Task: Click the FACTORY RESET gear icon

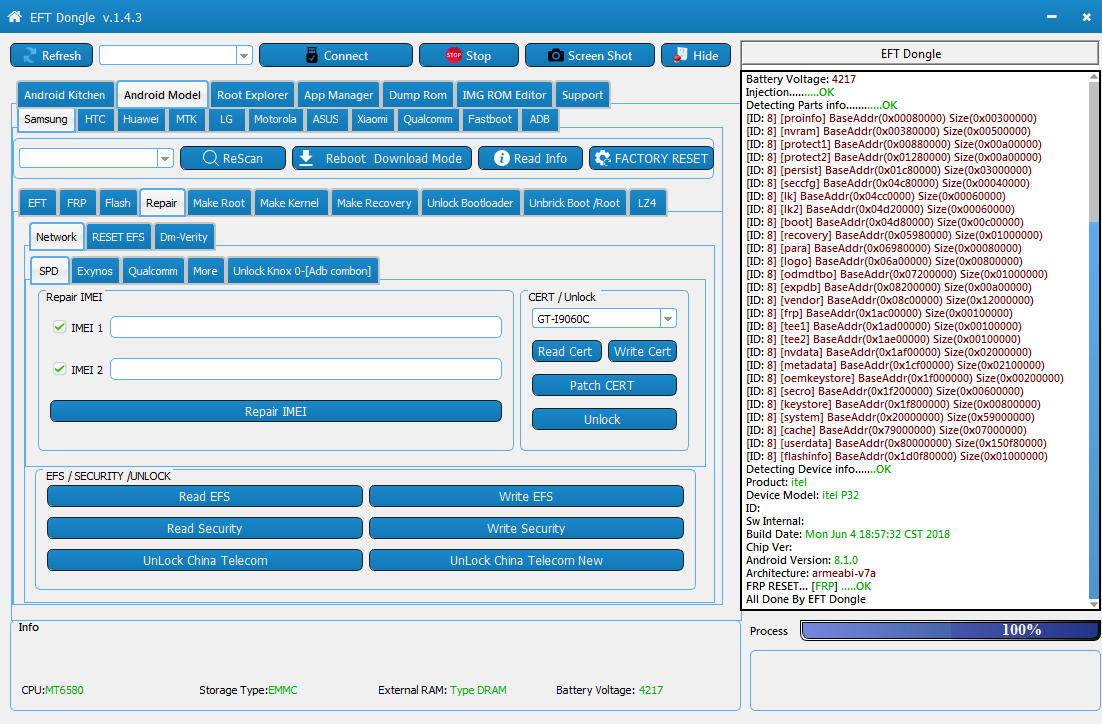Action: (602, 158)
